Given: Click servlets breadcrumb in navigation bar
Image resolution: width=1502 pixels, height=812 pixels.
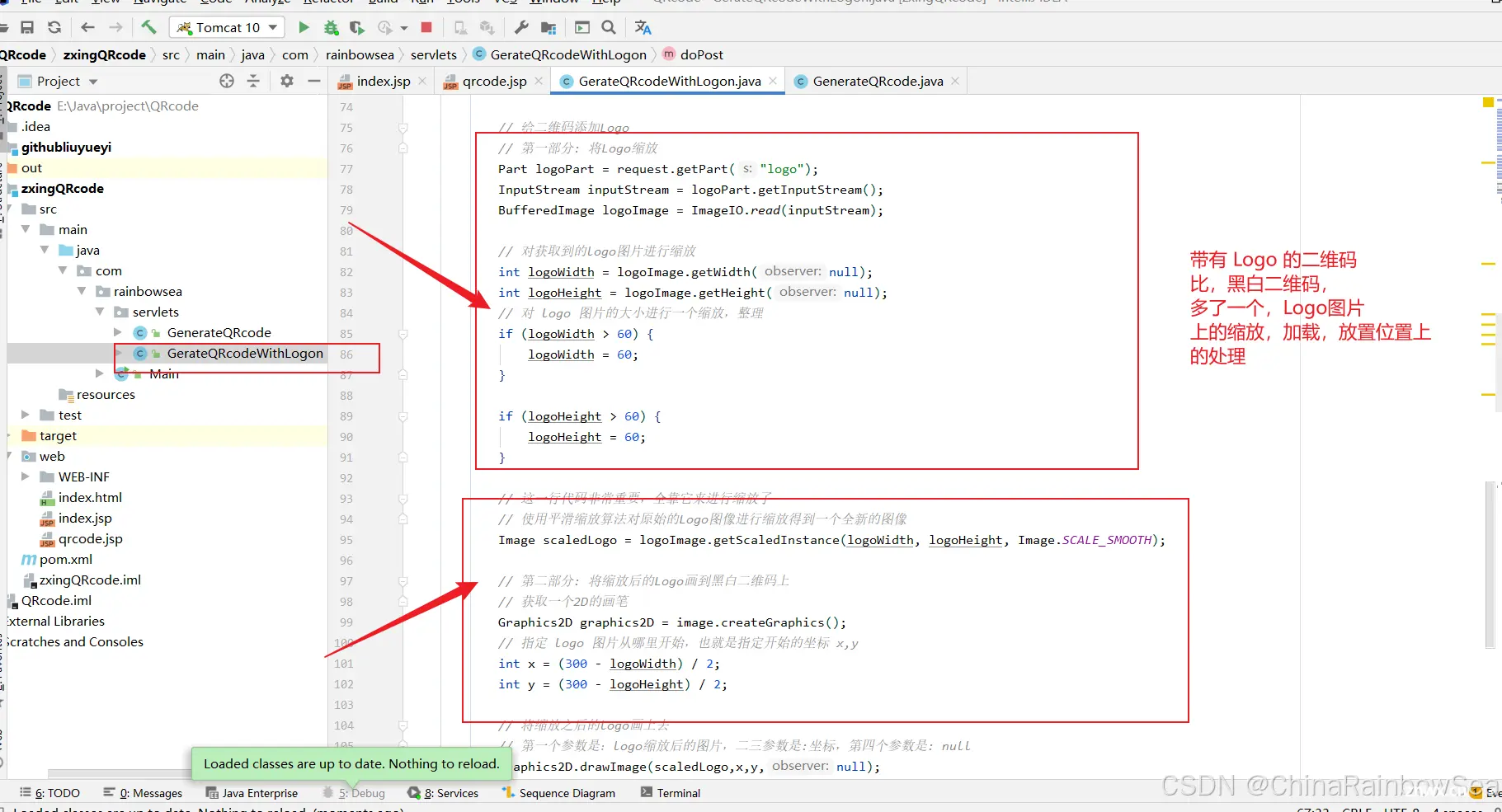Looking at the screenshot, I should [434, 54].
